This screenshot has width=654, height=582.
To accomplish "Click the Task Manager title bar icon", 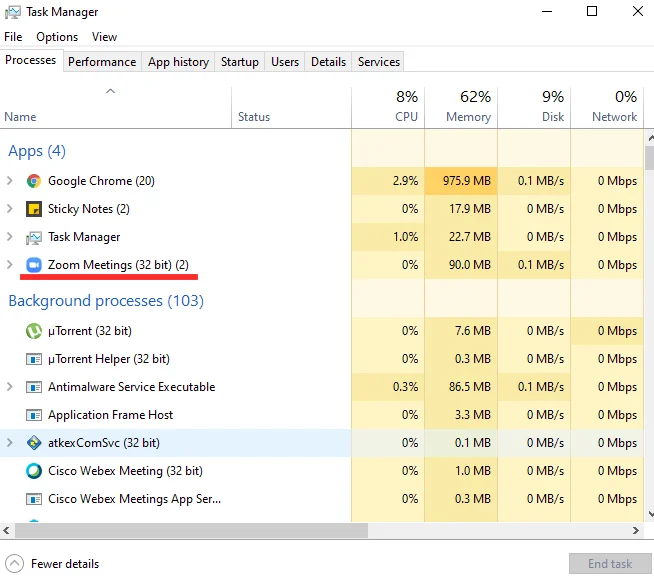I will coord(13,12).
